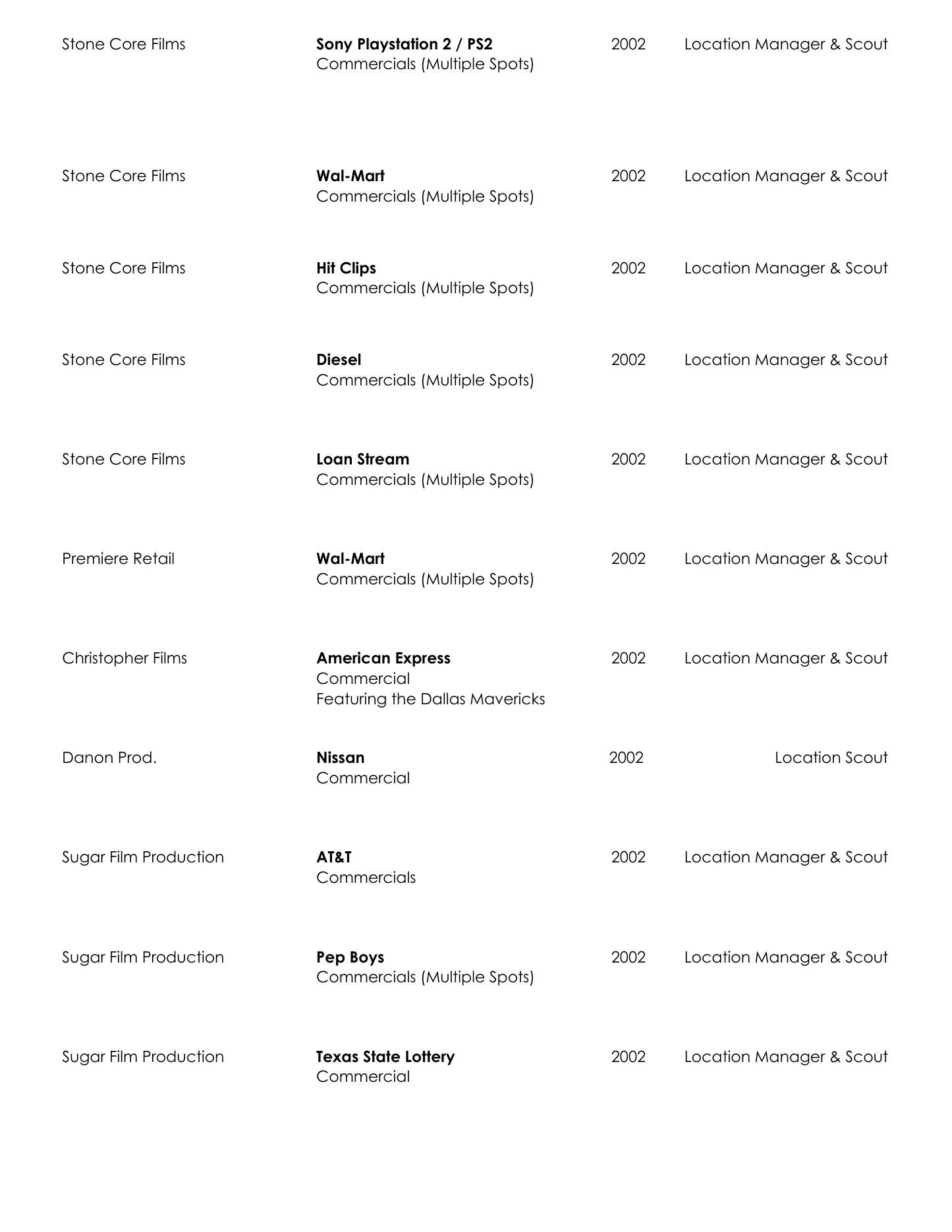952x1232 pixels.
Task: Click the Christopher Films company name
Action: pyautogui.click(x=125, y=658)
